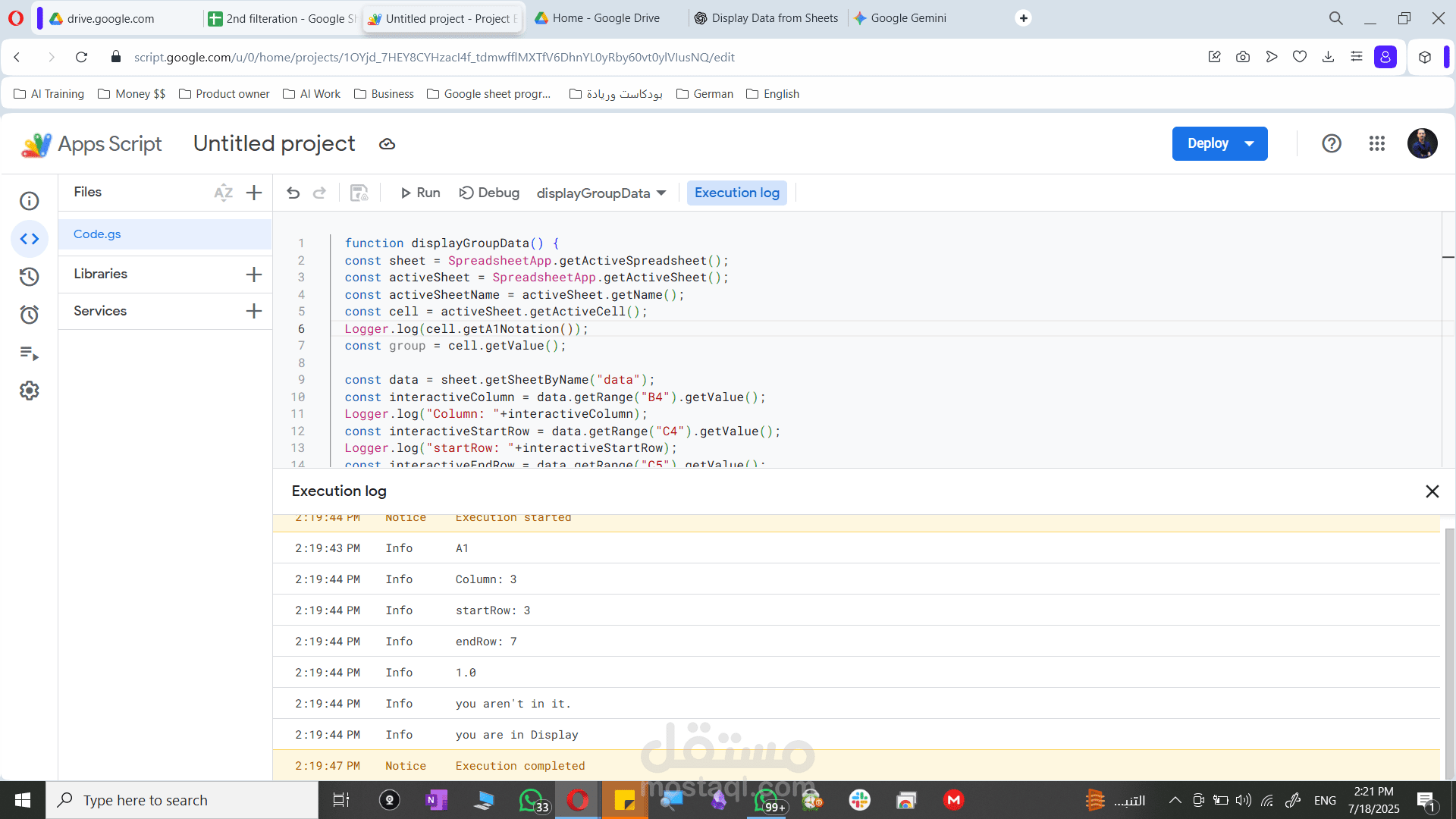Open new browser tab plus button
Viewport: 1456px width, 819px height.
(x=1024, y=18)
